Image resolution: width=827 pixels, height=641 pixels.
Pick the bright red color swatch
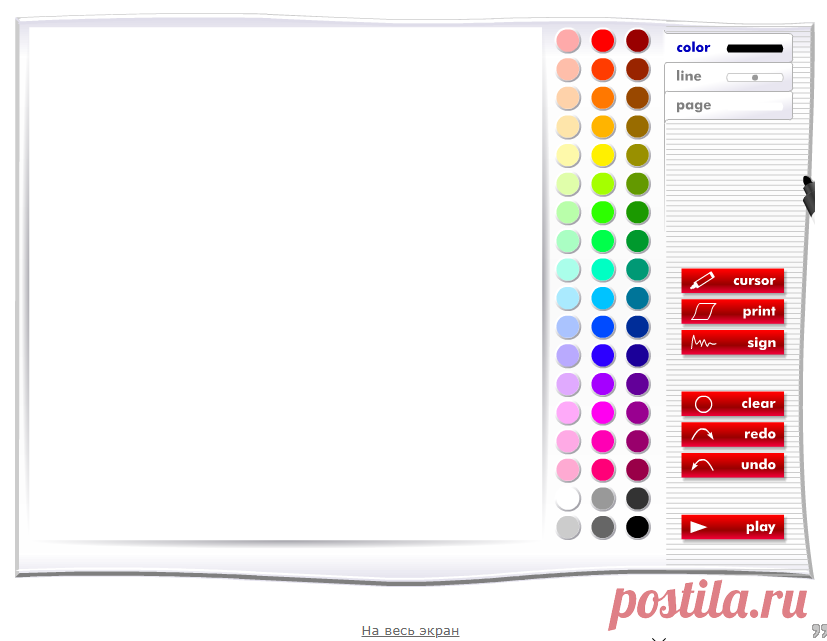pyautogui.click(x=603, y=41)
